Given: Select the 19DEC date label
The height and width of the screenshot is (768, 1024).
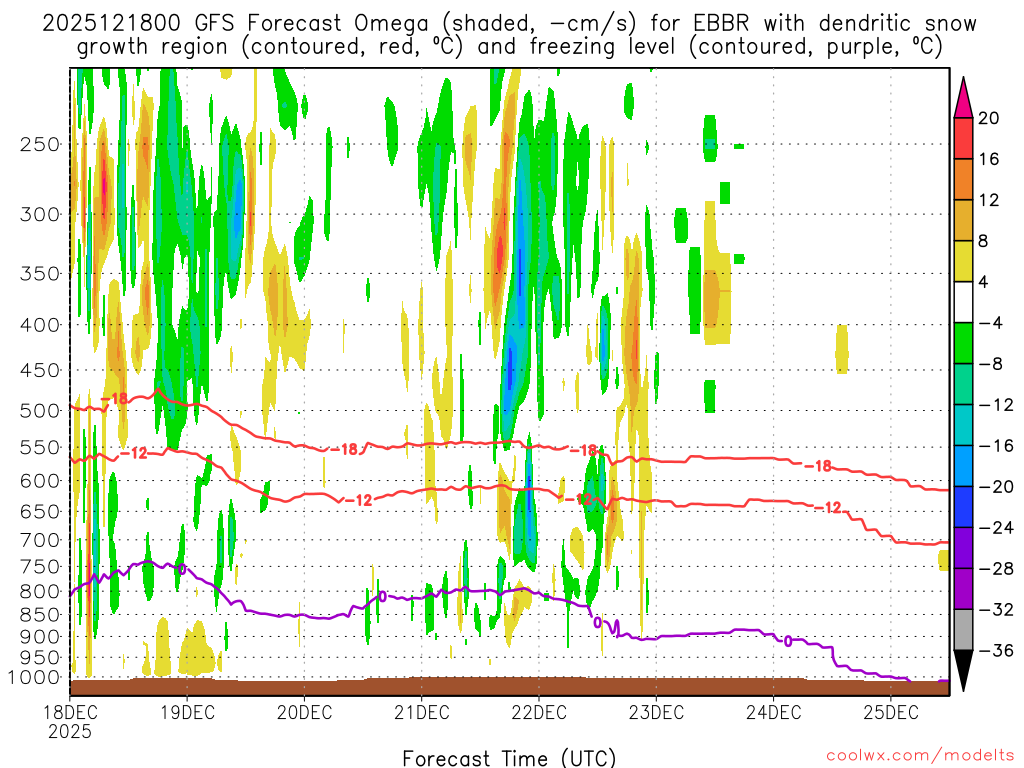Looking at the screenshot, I should pos(187,712).
